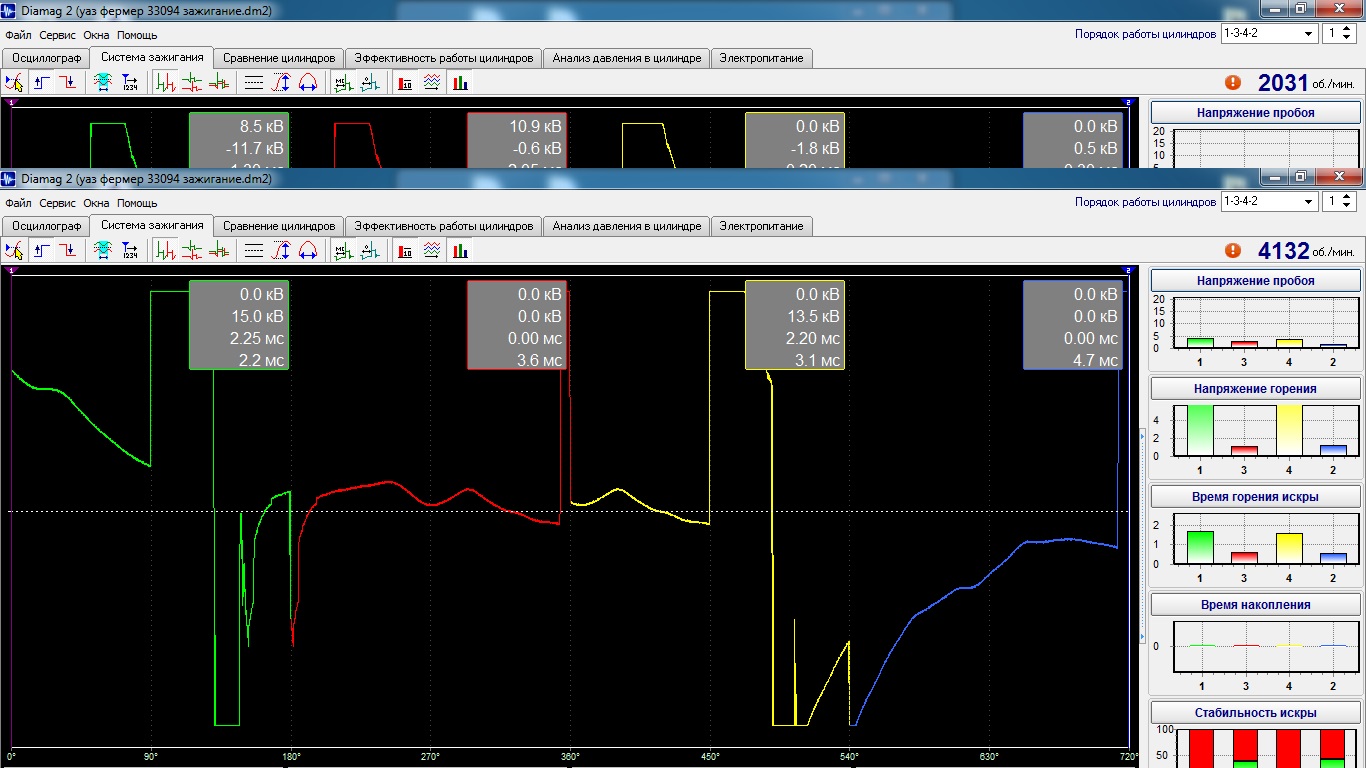The height and width of the screenshot is (768, 1366).
Task: Open the Файл menu in the 4132 rpm window
Action: (x=18, y=203)
